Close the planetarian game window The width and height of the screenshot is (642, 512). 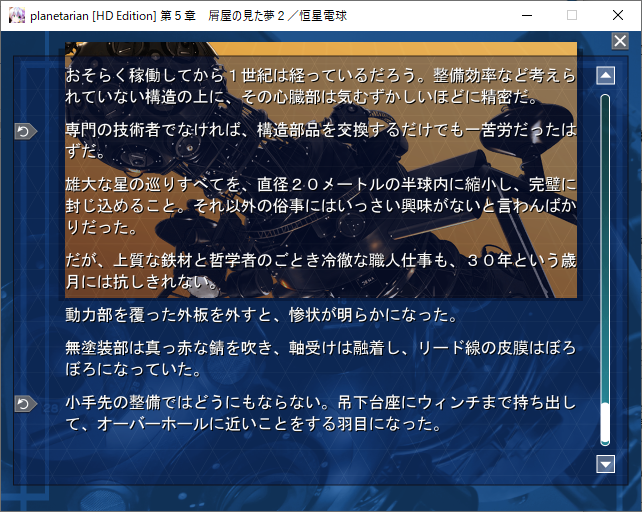coord(618,16)
